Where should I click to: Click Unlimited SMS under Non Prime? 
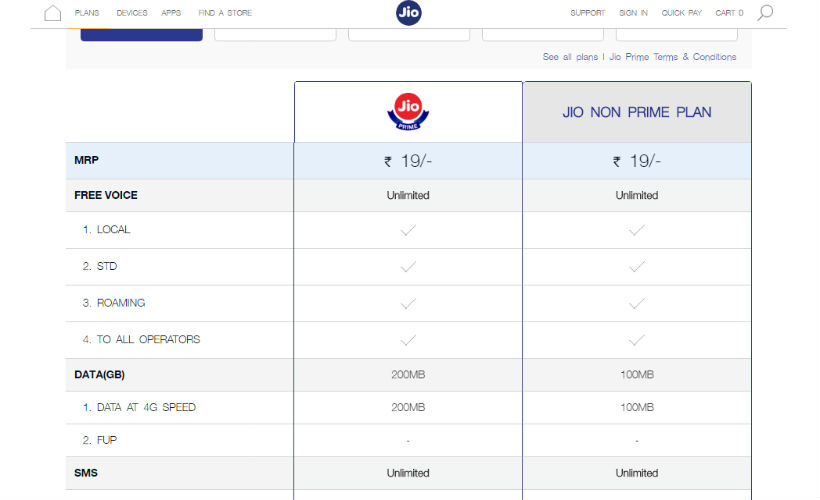[x=636, y=473]
